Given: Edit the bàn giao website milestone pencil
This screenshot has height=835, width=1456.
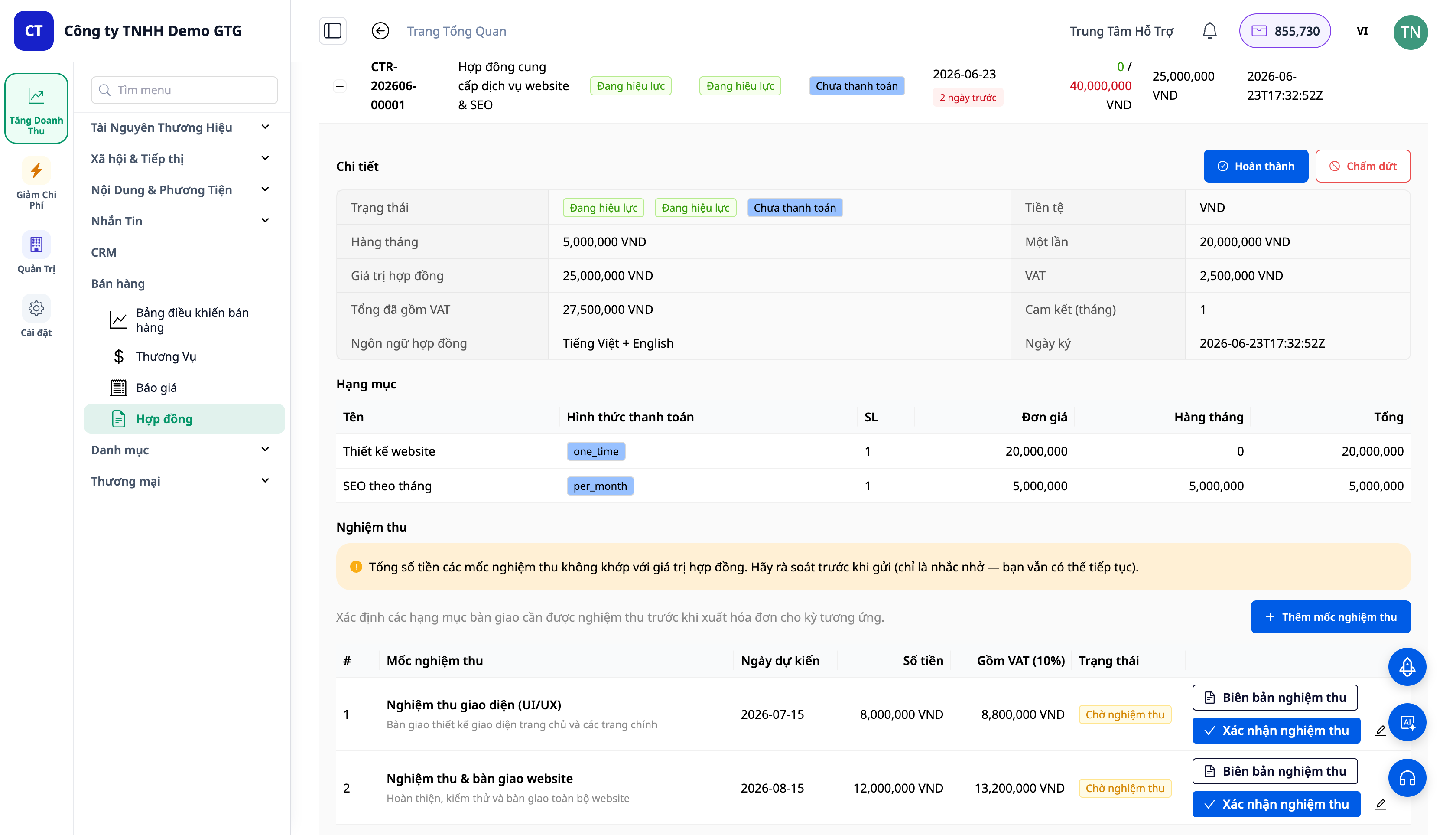Looking at the screenshot, I should point(1380,804).
